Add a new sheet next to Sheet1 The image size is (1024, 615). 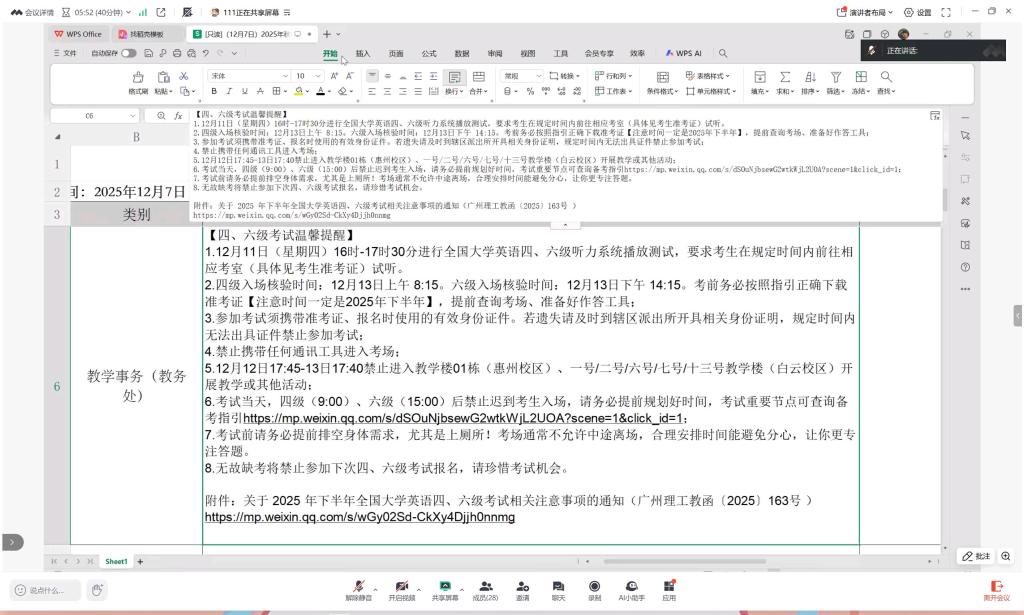pos(140,561)
